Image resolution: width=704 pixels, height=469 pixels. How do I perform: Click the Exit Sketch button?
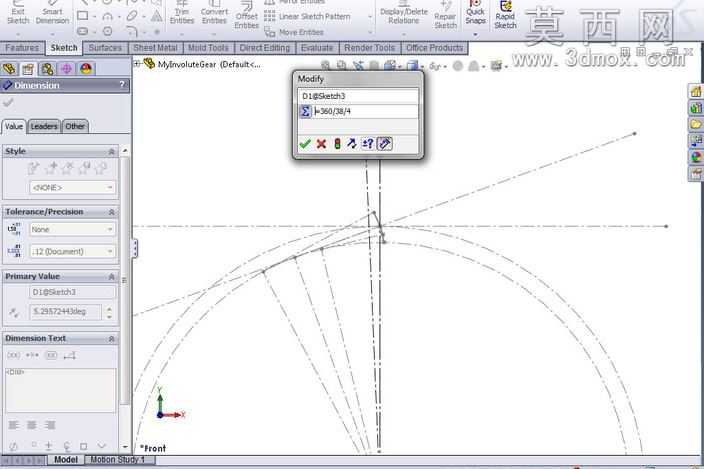pos(18,13)
